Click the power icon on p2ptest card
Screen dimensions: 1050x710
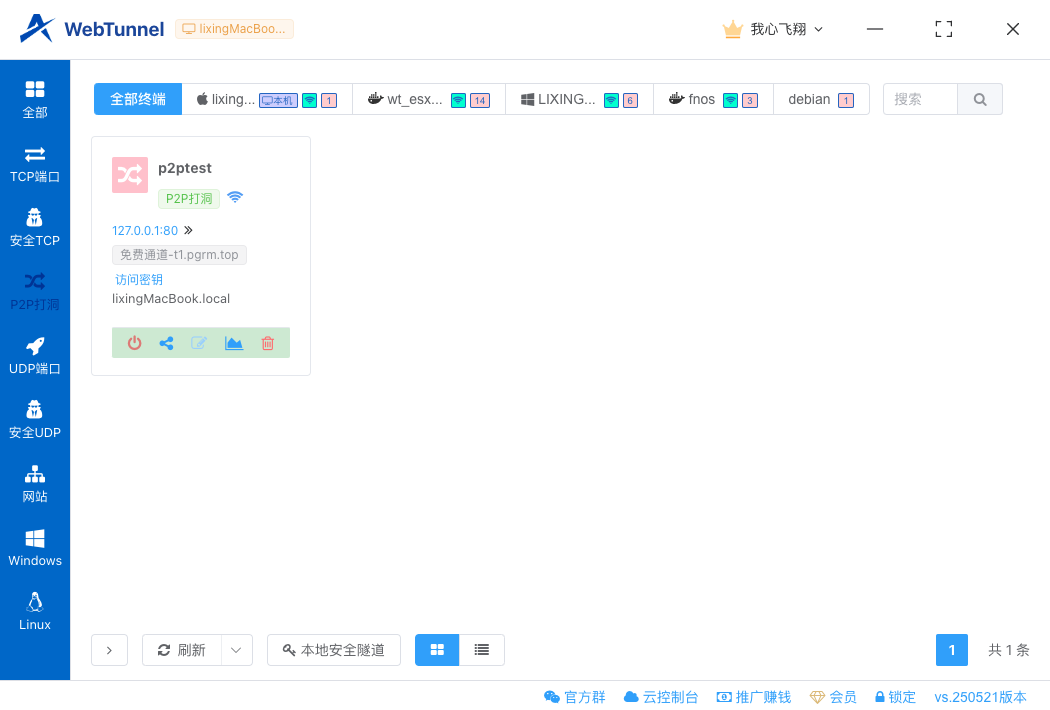coord(135,343)
